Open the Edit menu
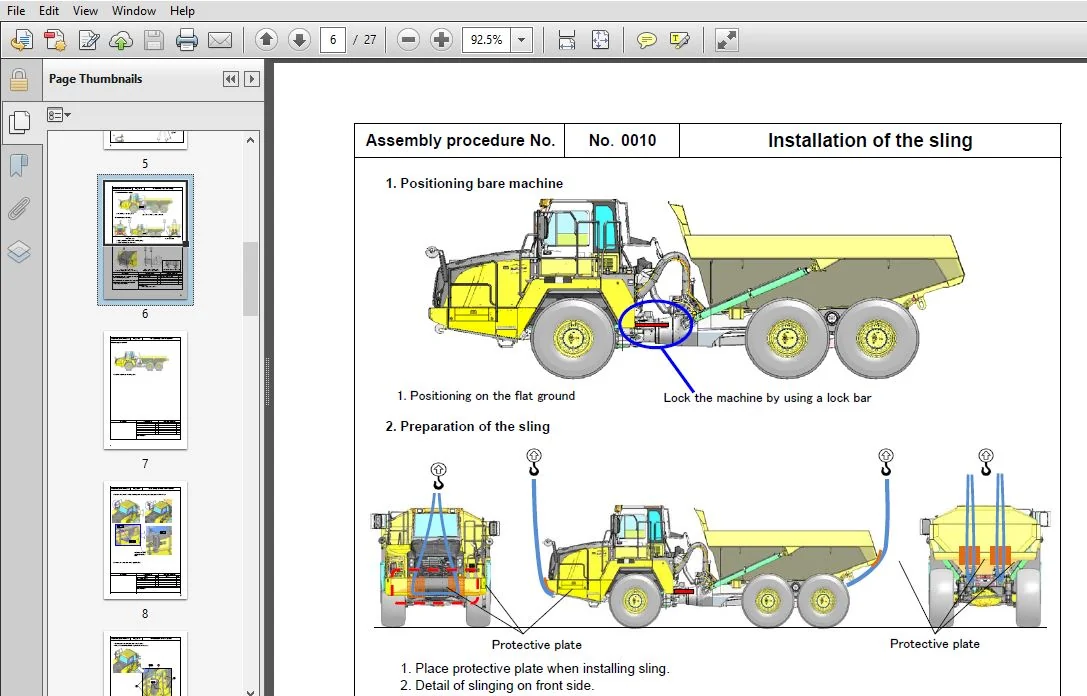 [49, 10]
